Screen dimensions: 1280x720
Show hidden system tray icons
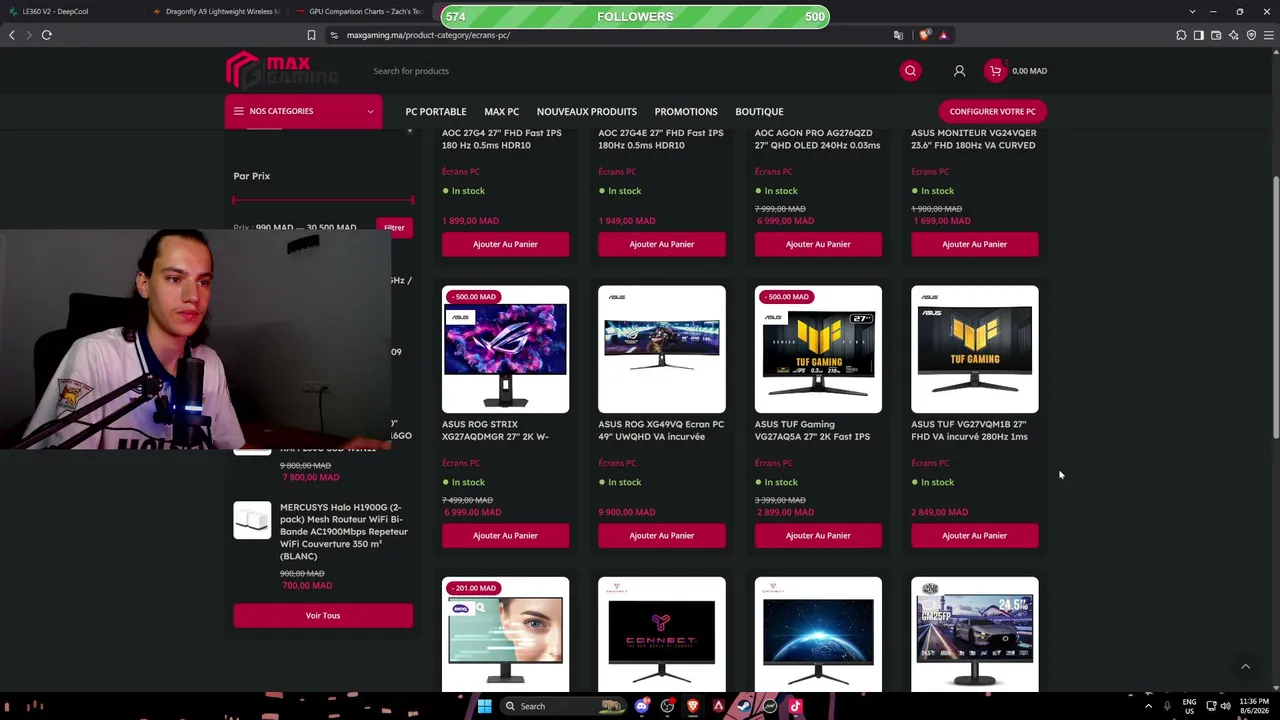point(1148,706)
